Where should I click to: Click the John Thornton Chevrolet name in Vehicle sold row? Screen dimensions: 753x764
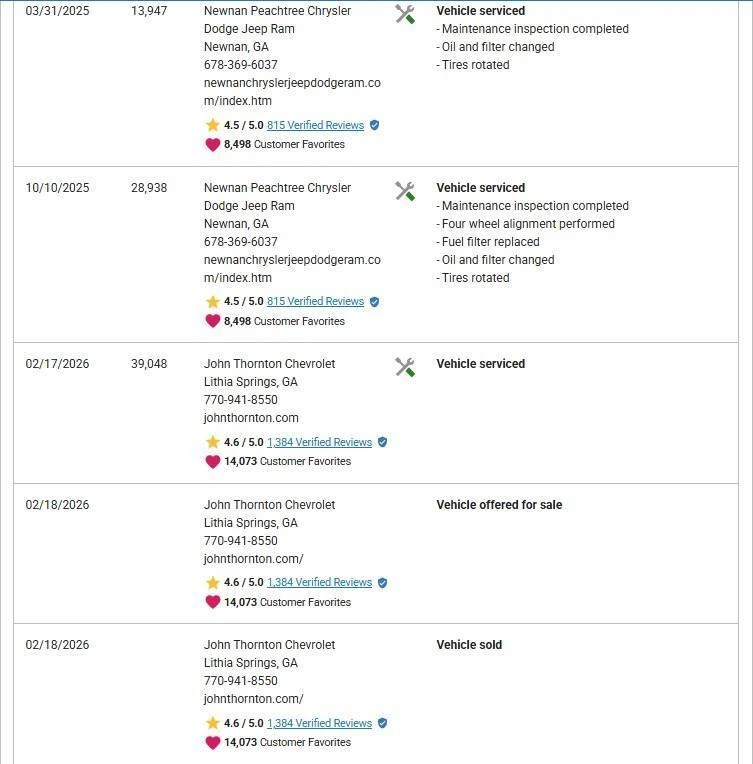point(269,645)
